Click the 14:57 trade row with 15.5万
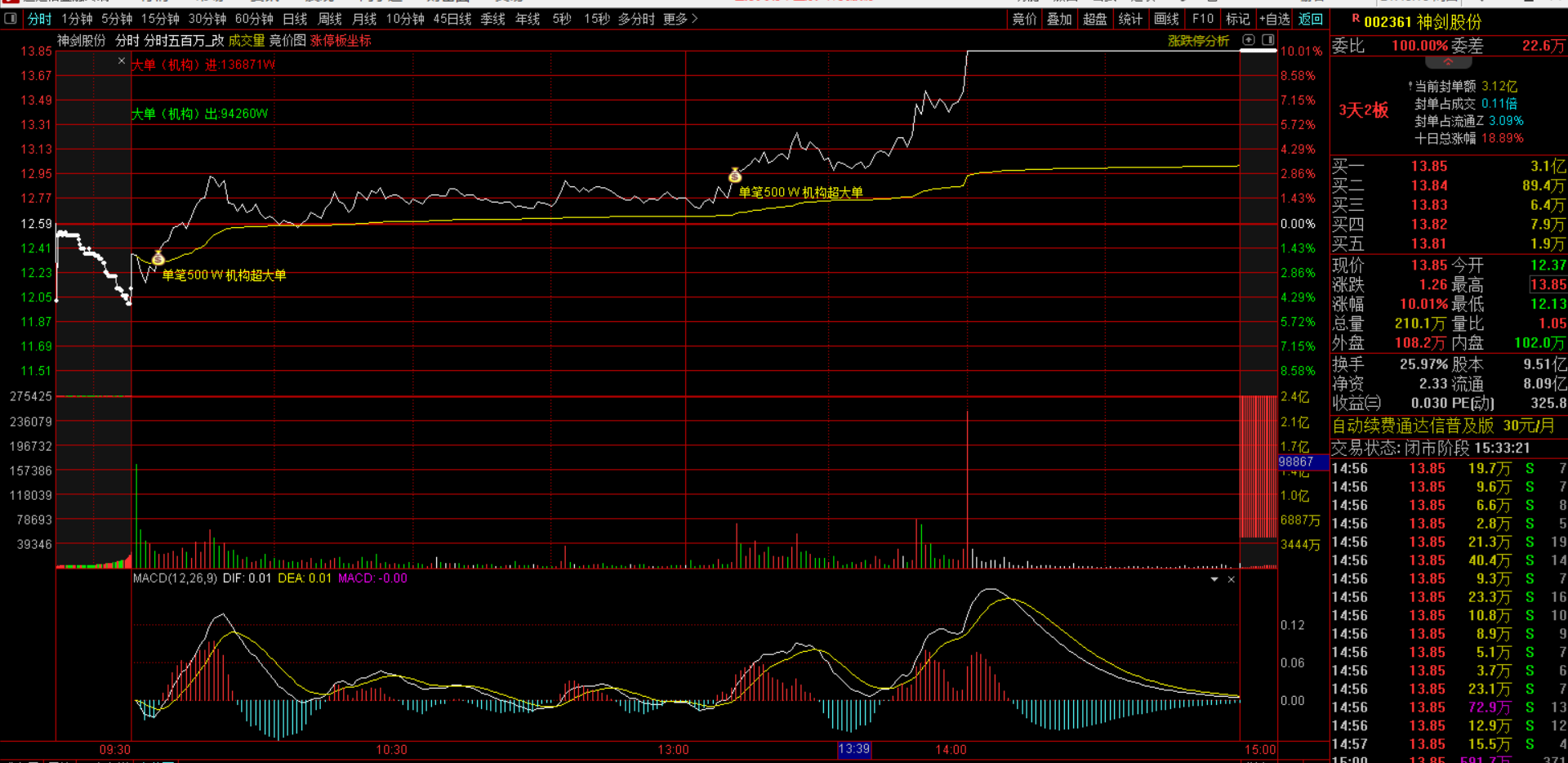 pos(1449,744)
